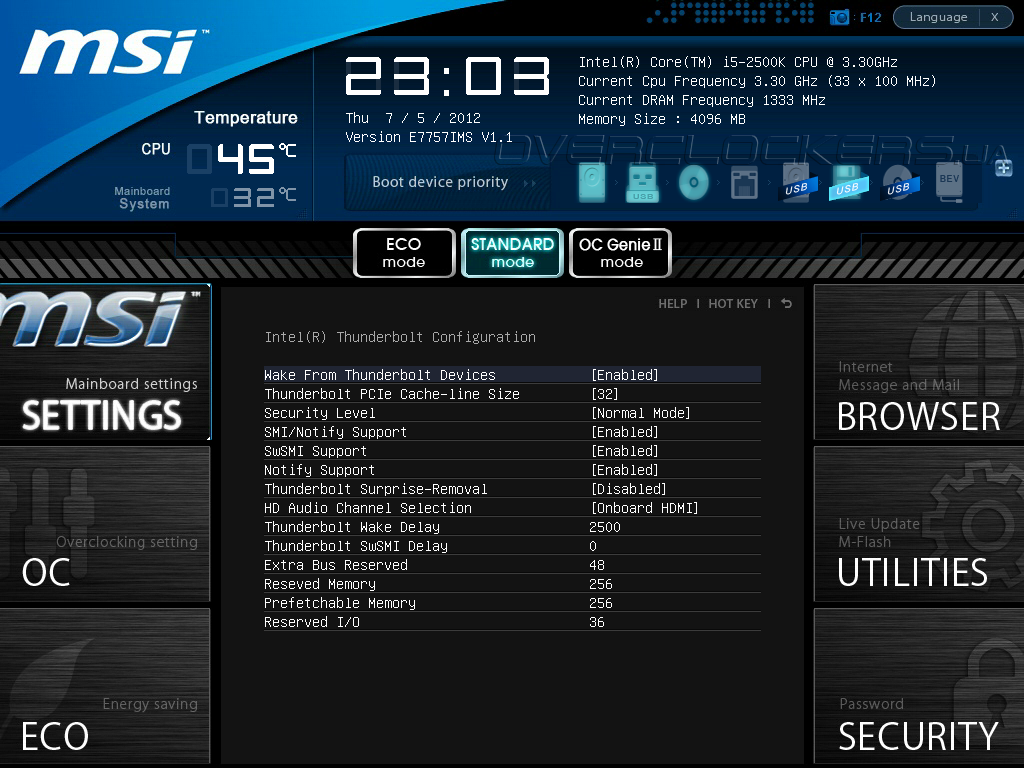Open the SECURITY password panel
The height and width of the screenshot is (768, 1024).
pyautogui.click(x=919, y=686)
